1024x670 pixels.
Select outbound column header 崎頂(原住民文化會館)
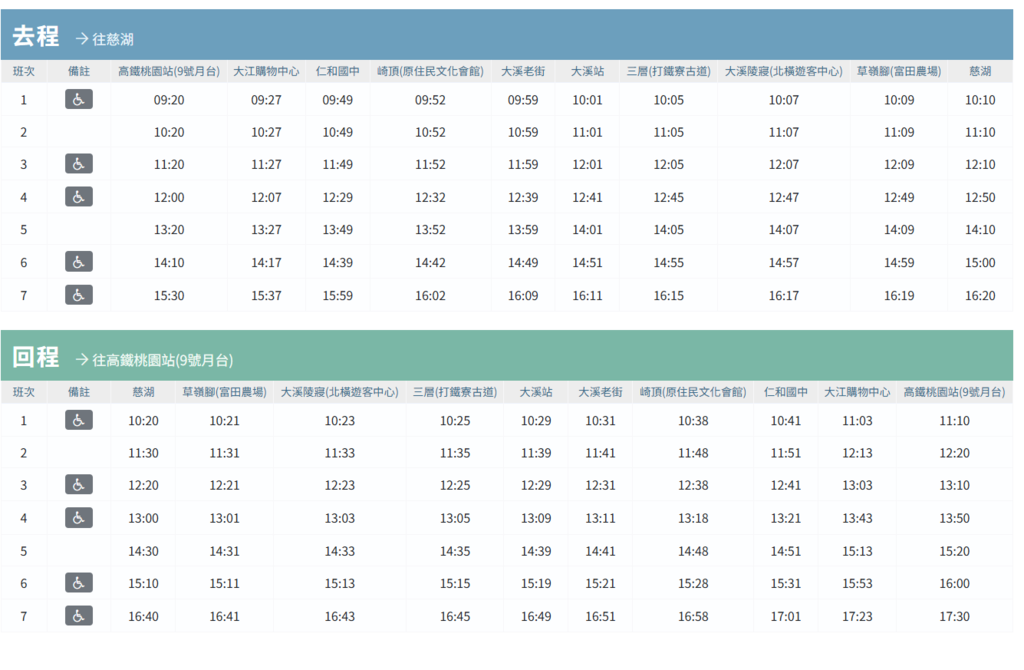(x=430, y=71)
